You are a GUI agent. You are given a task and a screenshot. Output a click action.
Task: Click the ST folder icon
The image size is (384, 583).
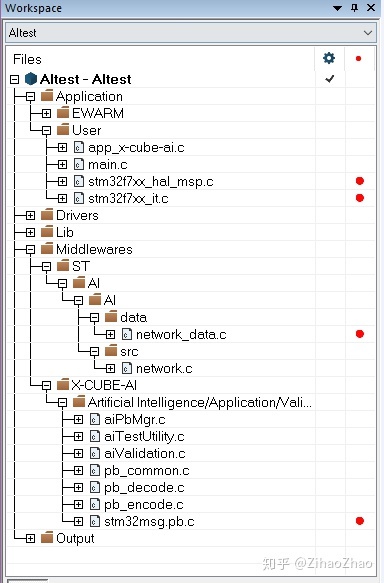63,266
